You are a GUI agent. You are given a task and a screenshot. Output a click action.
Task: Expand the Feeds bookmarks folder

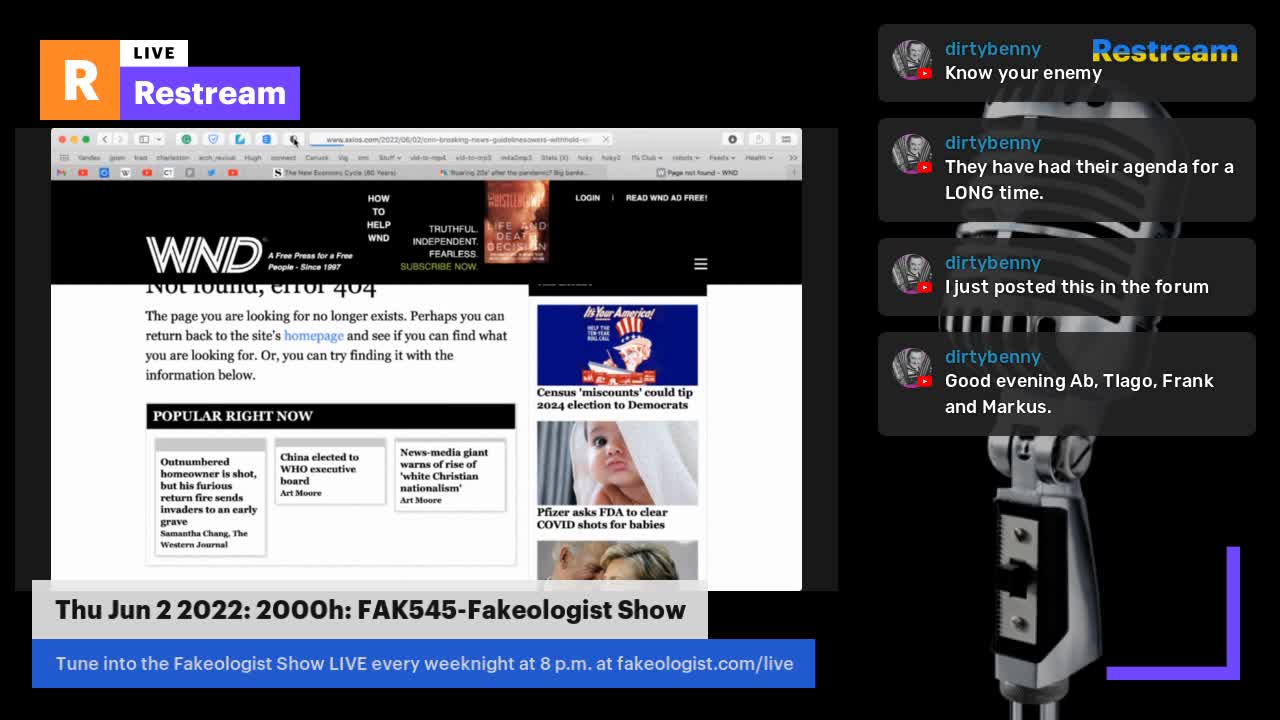tap(721, 157)
